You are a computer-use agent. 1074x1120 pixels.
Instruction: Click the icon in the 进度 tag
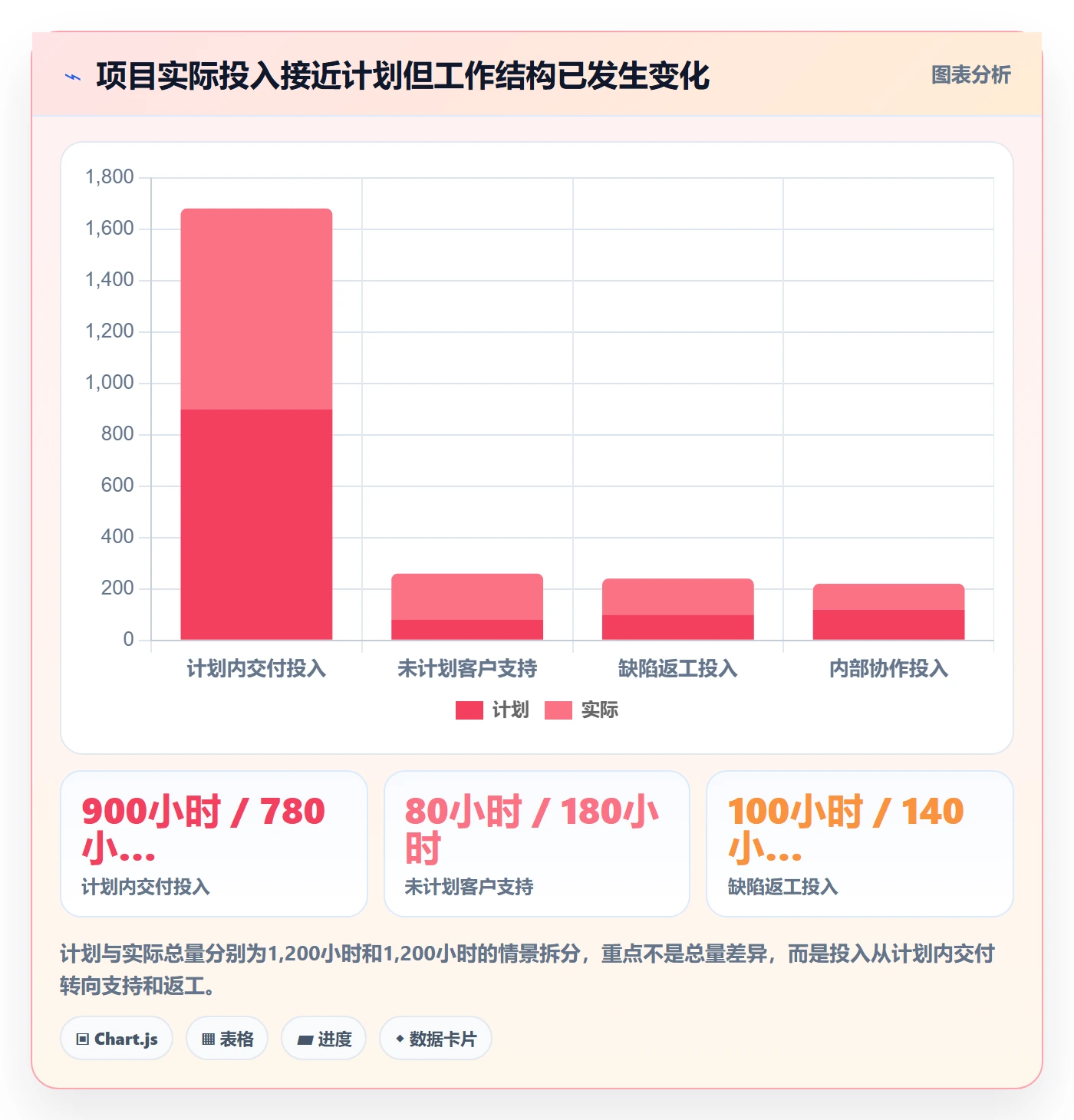pyautogui.click(x=305, y=1040)
